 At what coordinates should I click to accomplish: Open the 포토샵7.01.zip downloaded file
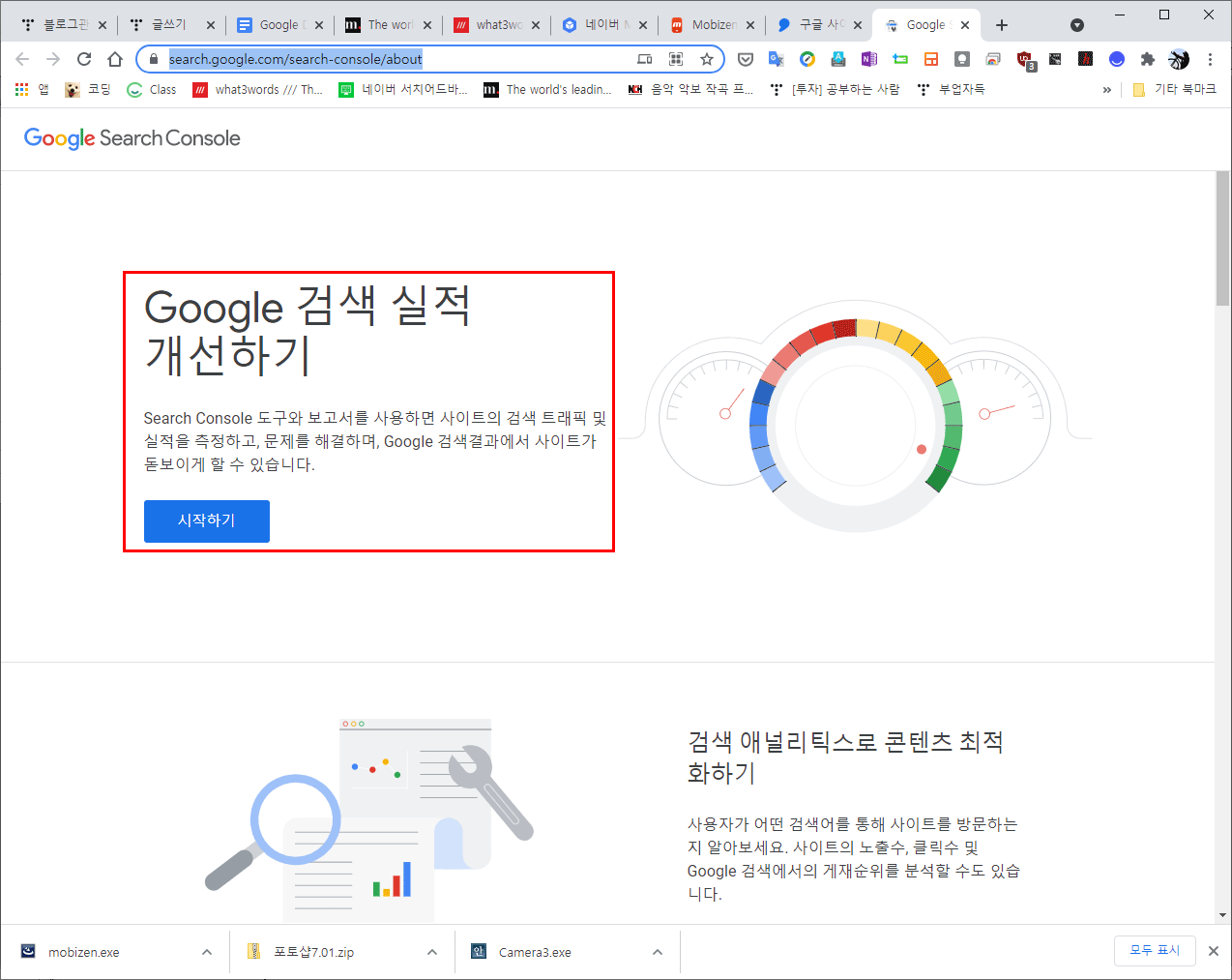[x=302, y=952]
